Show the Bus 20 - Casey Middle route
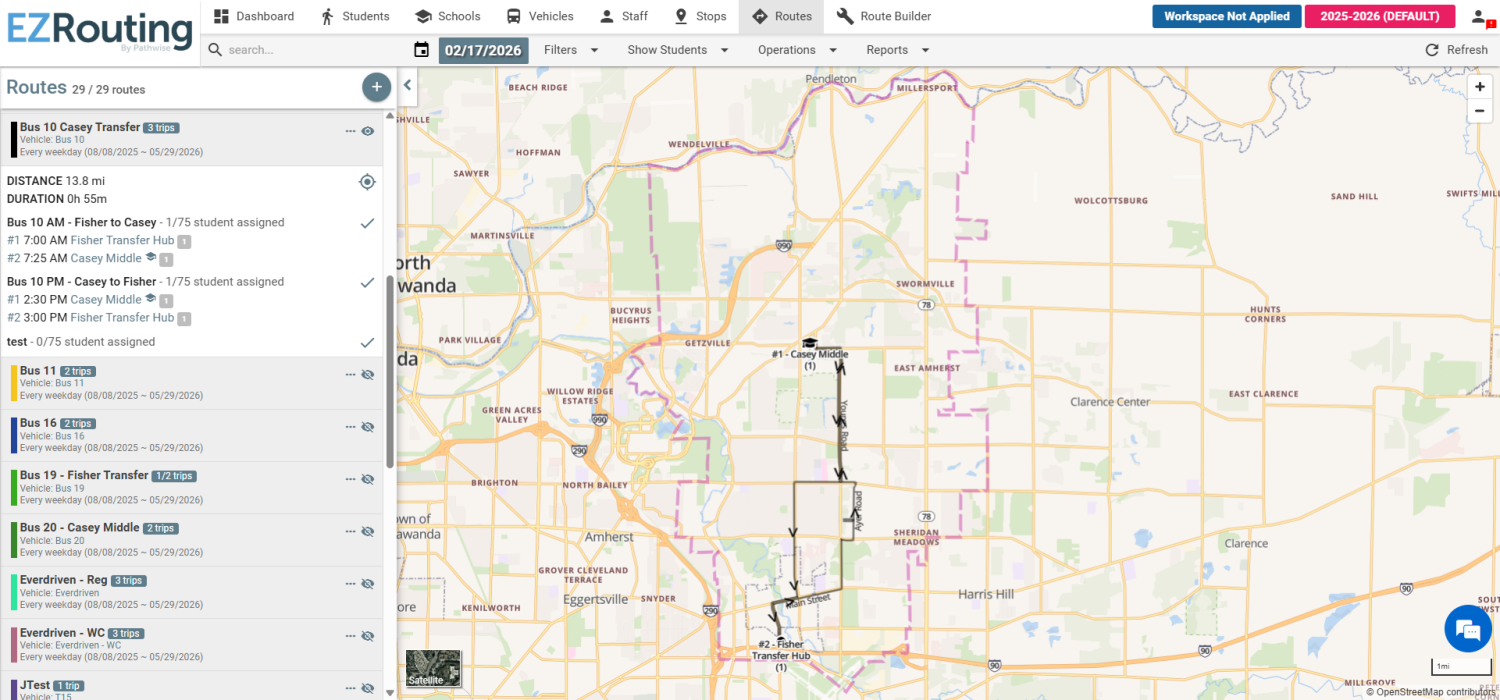The image size is (1500, 700). 368,531
